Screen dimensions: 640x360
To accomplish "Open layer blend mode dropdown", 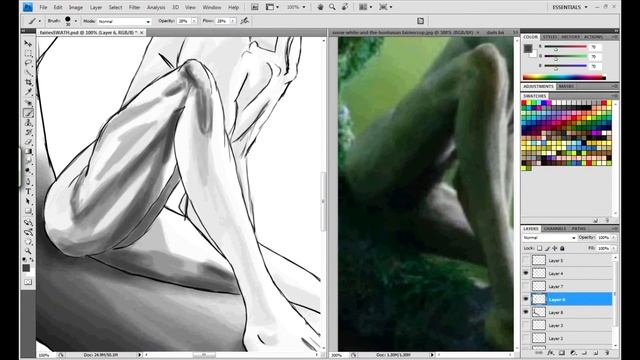I will pos(549,238).
